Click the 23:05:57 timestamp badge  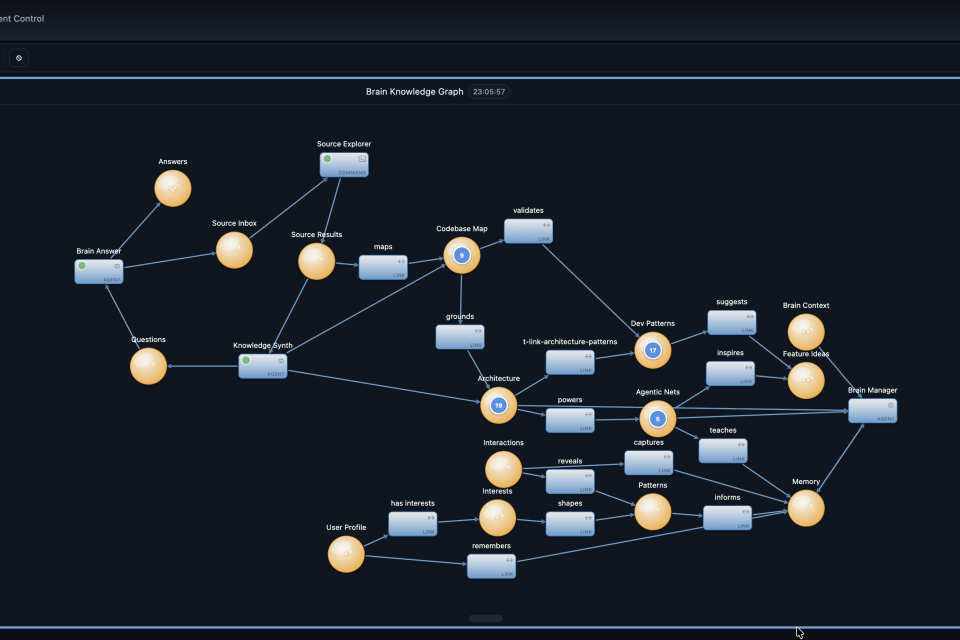coord(490,92)
